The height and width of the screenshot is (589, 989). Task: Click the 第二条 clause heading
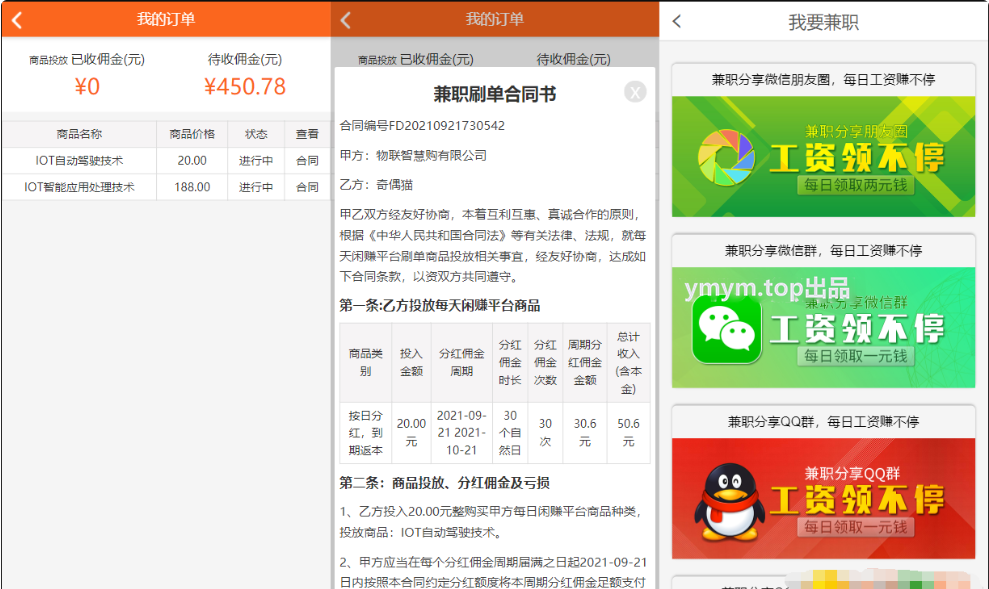pyautogui.click(x=445, y=483)
